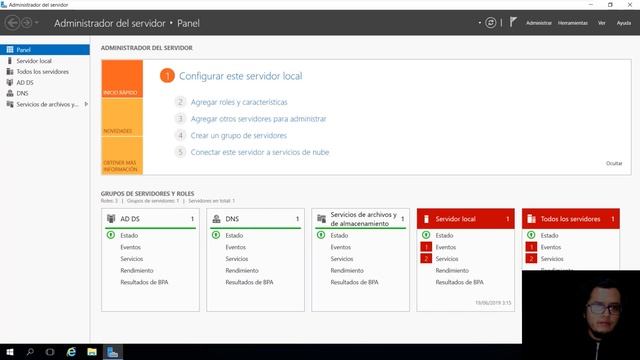Open Inicio rápido tile
This screenshot has width=640, height=360.
(122, 79)
